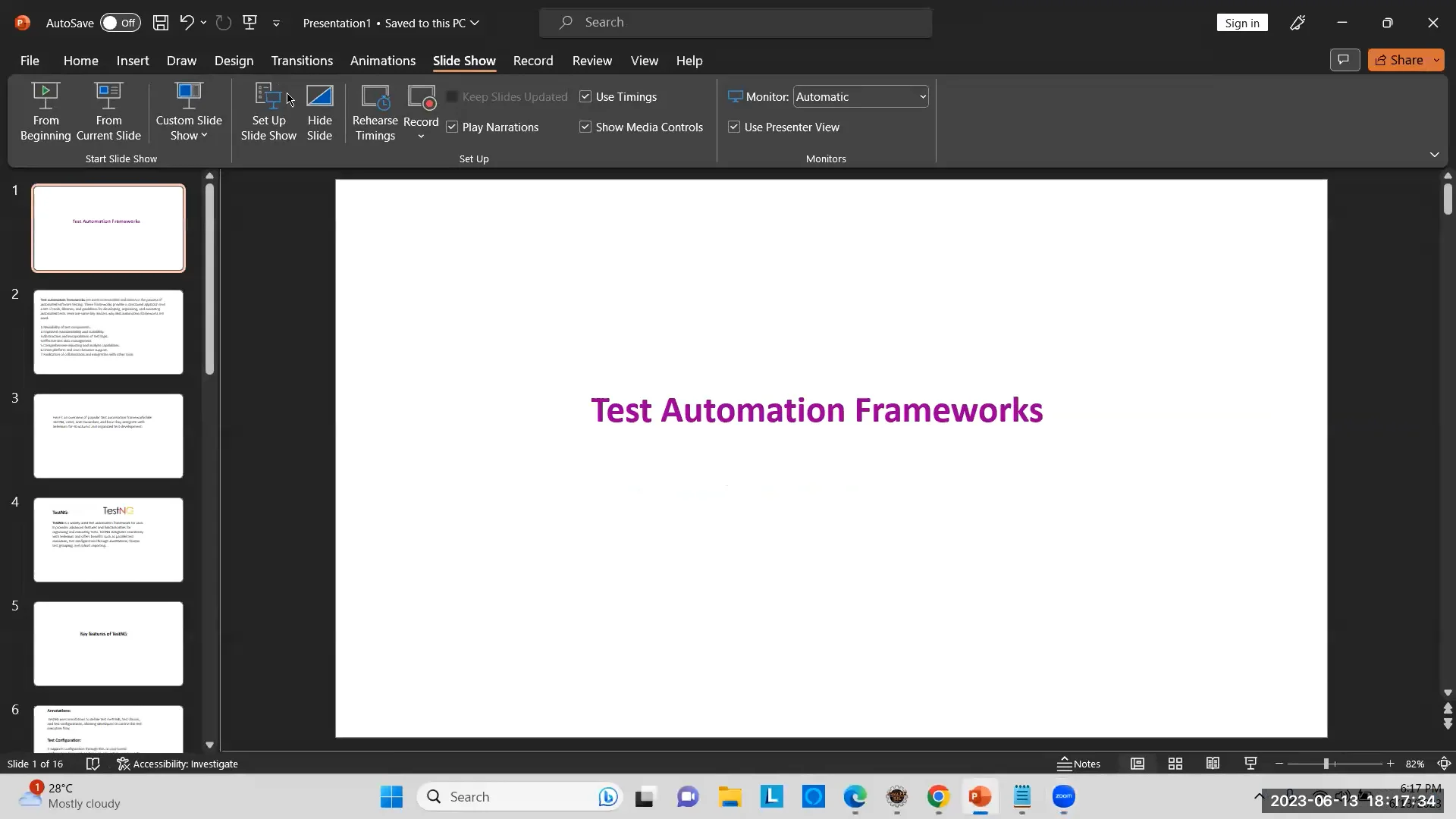Start show From Current Slide

tap(108, 112)
